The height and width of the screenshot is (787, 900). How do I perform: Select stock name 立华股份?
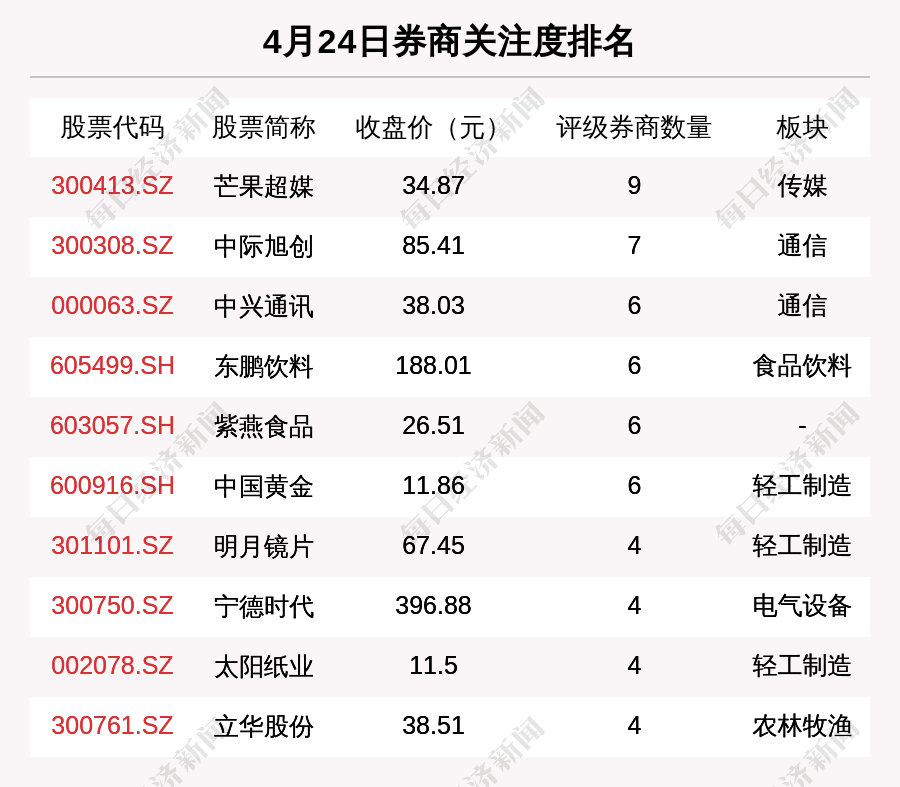[263, 727]
